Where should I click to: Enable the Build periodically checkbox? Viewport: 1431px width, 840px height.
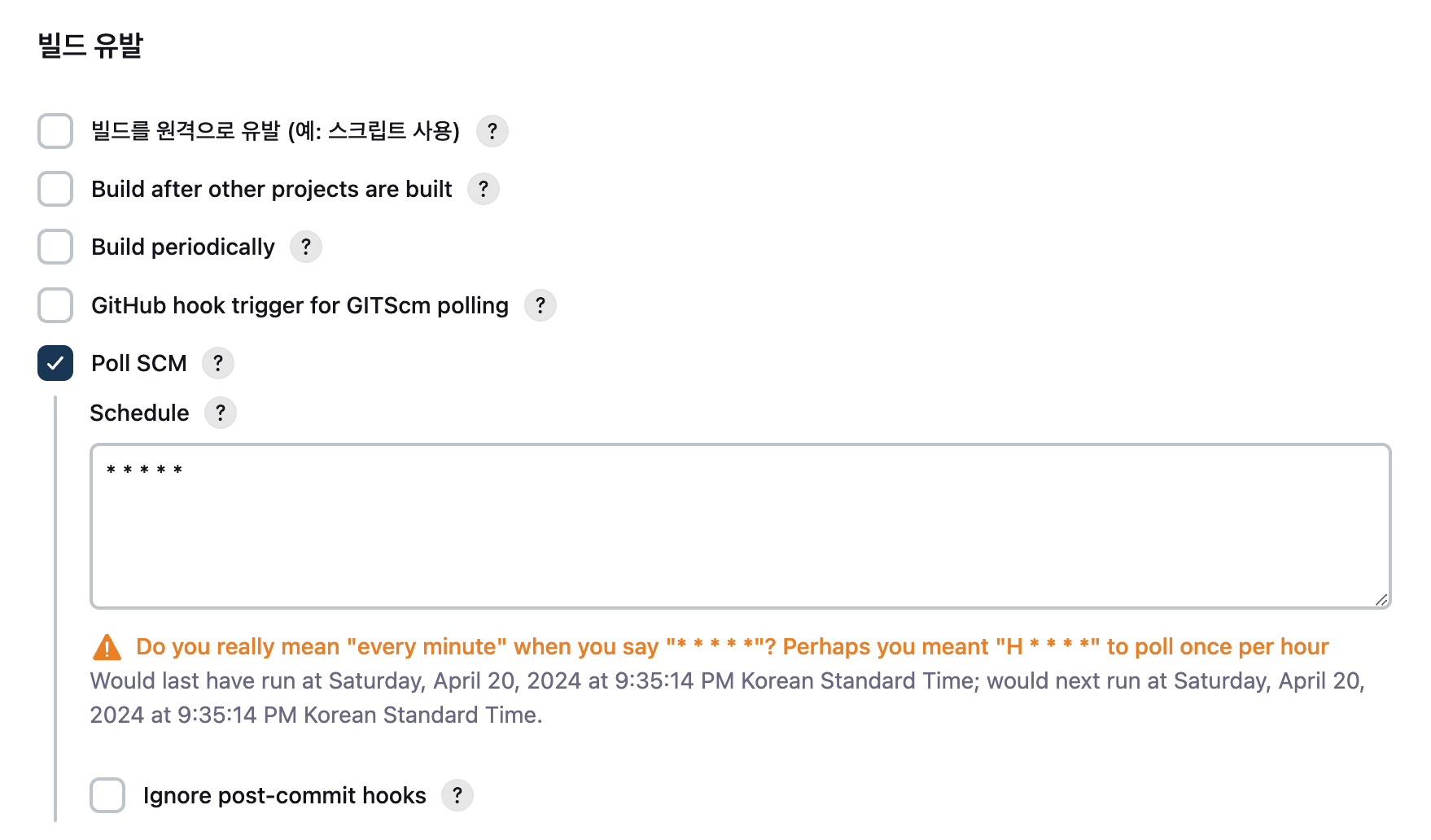tap(55, 247)
